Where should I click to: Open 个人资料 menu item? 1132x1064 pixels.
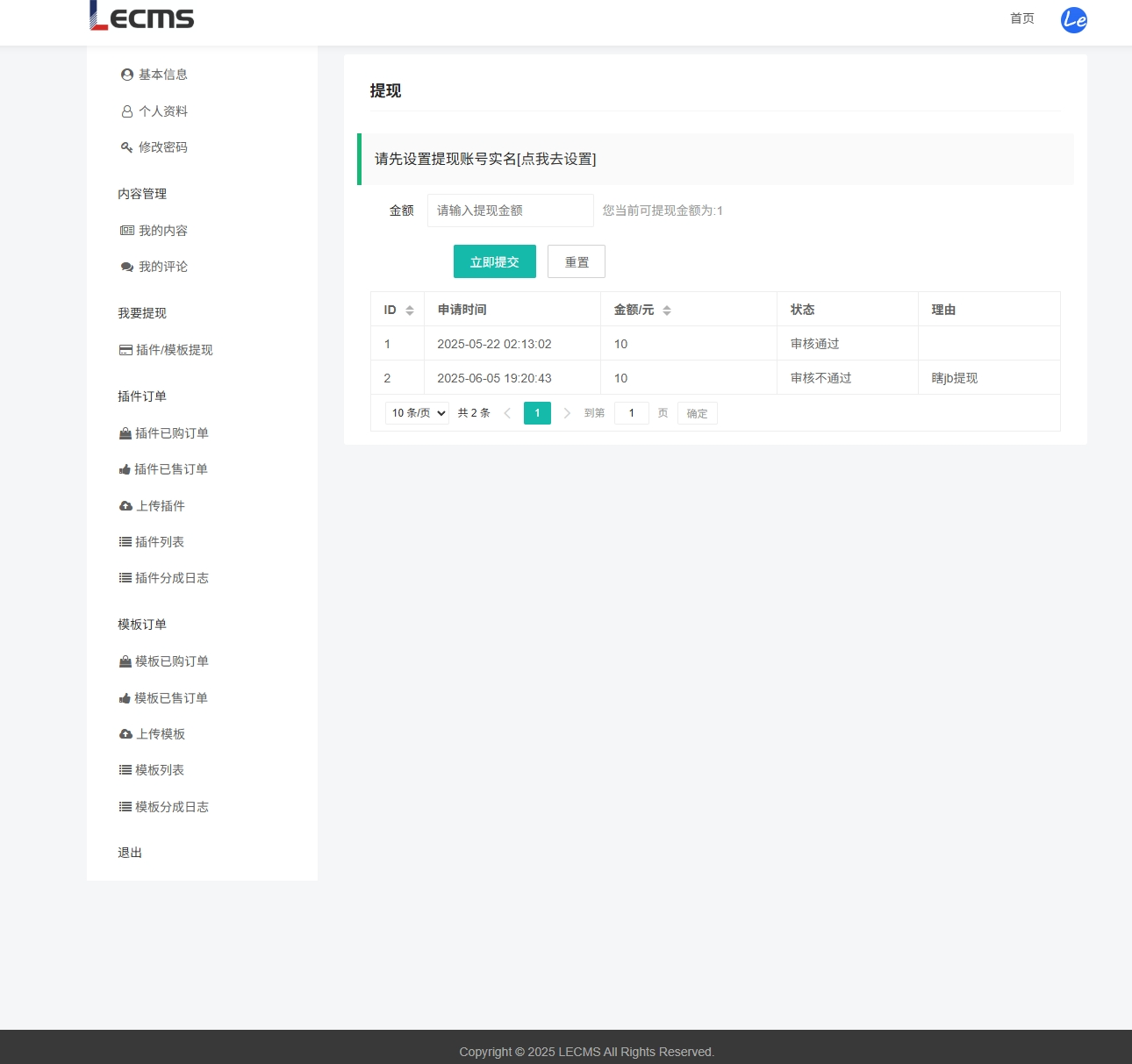163,111
